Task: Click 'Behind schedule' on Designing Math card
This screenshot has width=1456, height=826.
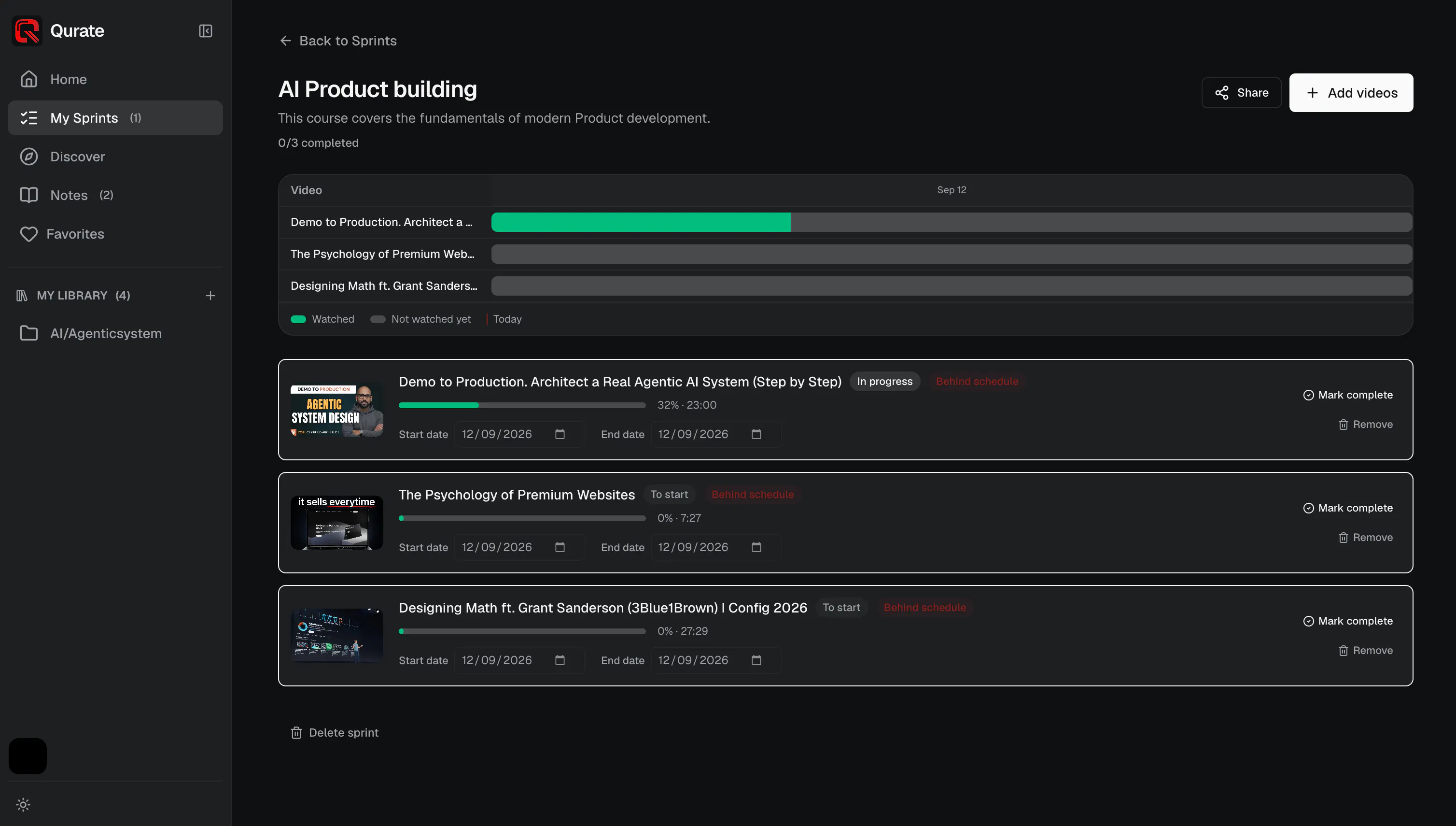Action: 925,607
